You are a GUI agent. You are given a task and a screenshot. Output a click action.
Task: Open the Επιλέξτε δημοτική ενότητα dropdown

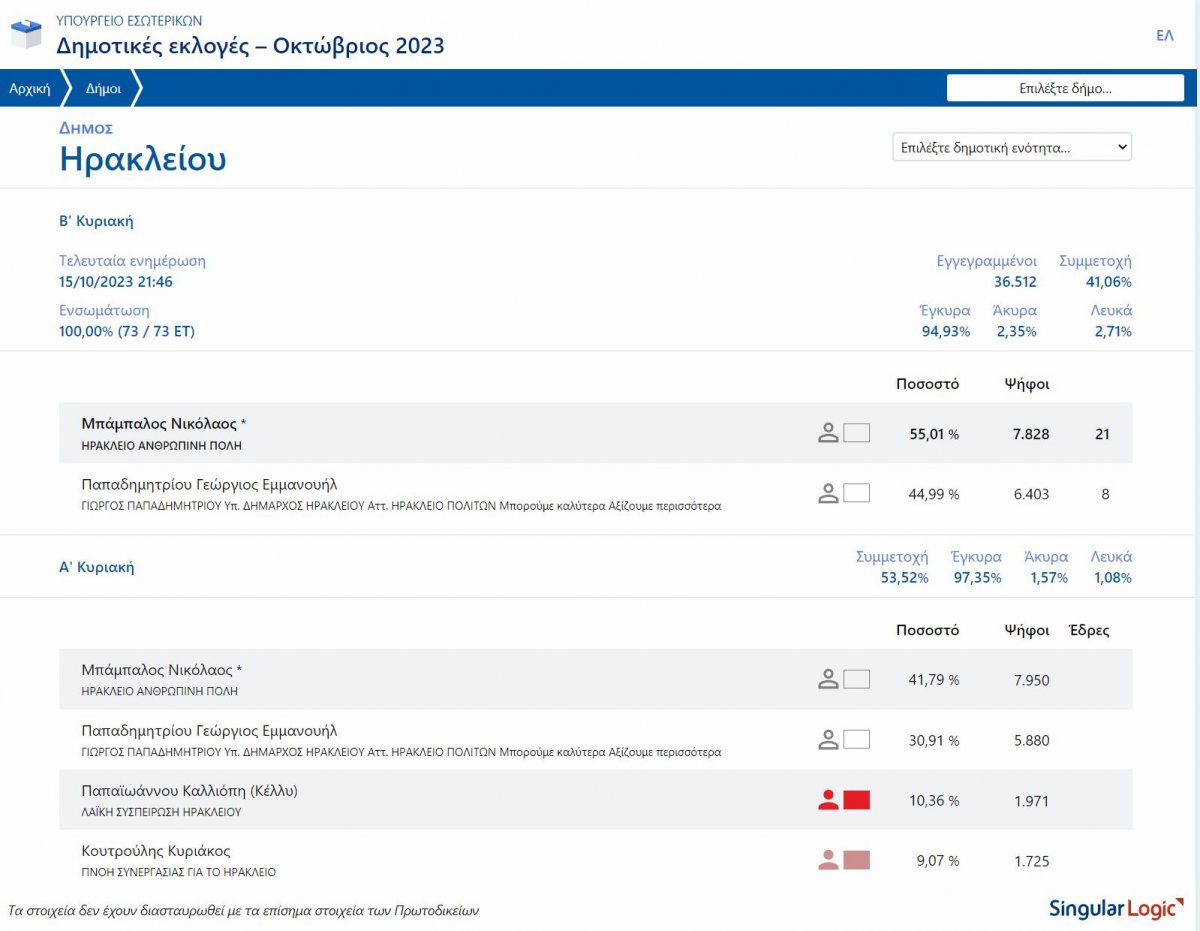pos(1012,147)
